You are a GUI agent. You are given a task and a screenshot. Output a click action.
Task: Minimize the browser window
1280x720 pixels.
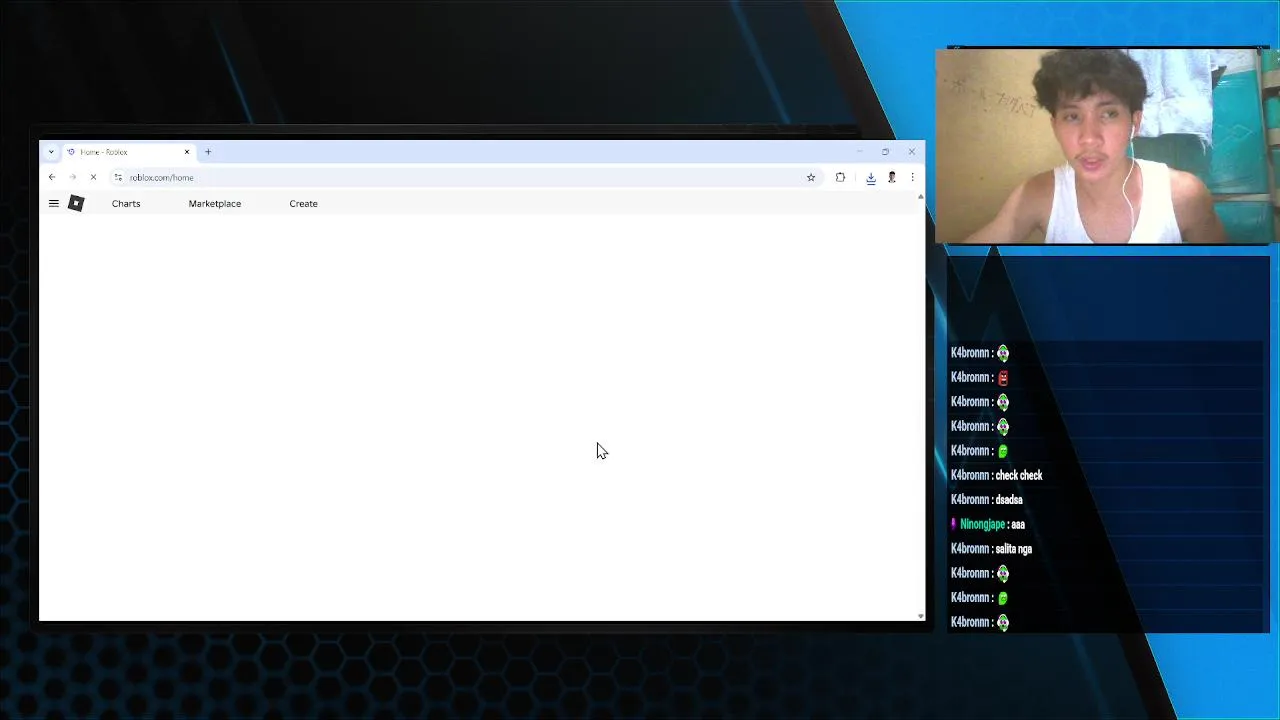tap(859, 152)
